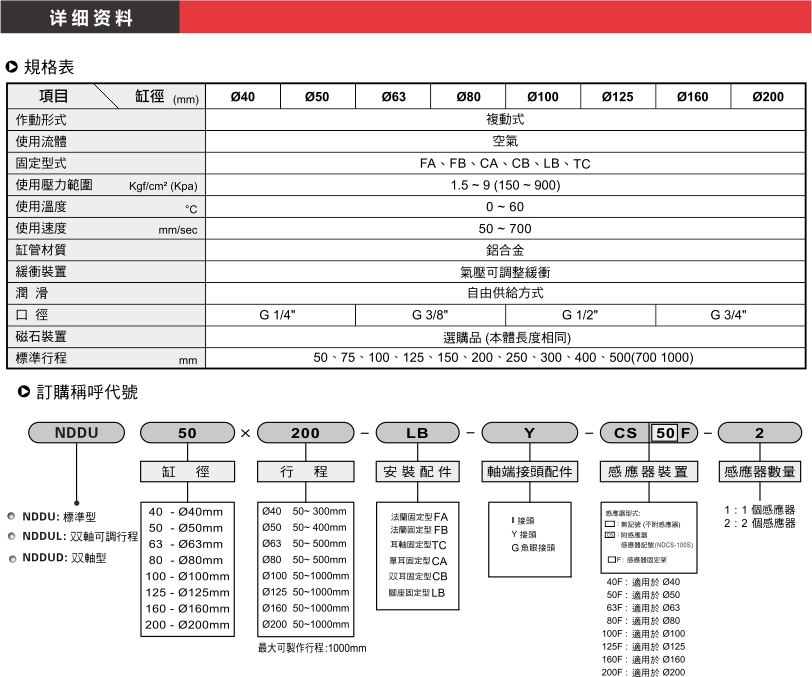The width and height of the screenshot is (812, 677).
Task: Select the 详细资料 header tab
Action: click(90, 19)
